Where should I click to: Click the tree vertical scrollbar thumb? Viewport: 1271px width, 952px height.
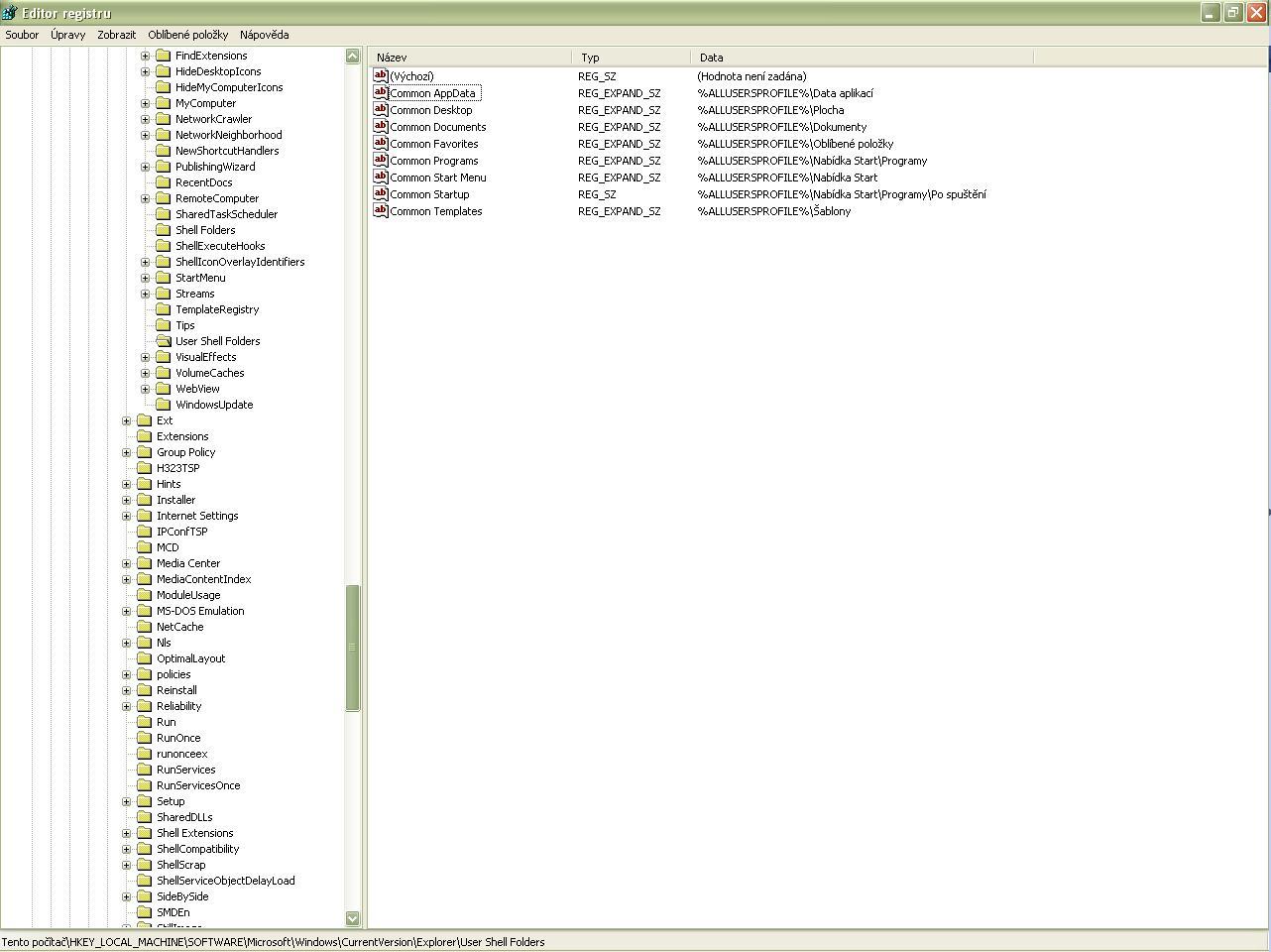click(352, 648)
